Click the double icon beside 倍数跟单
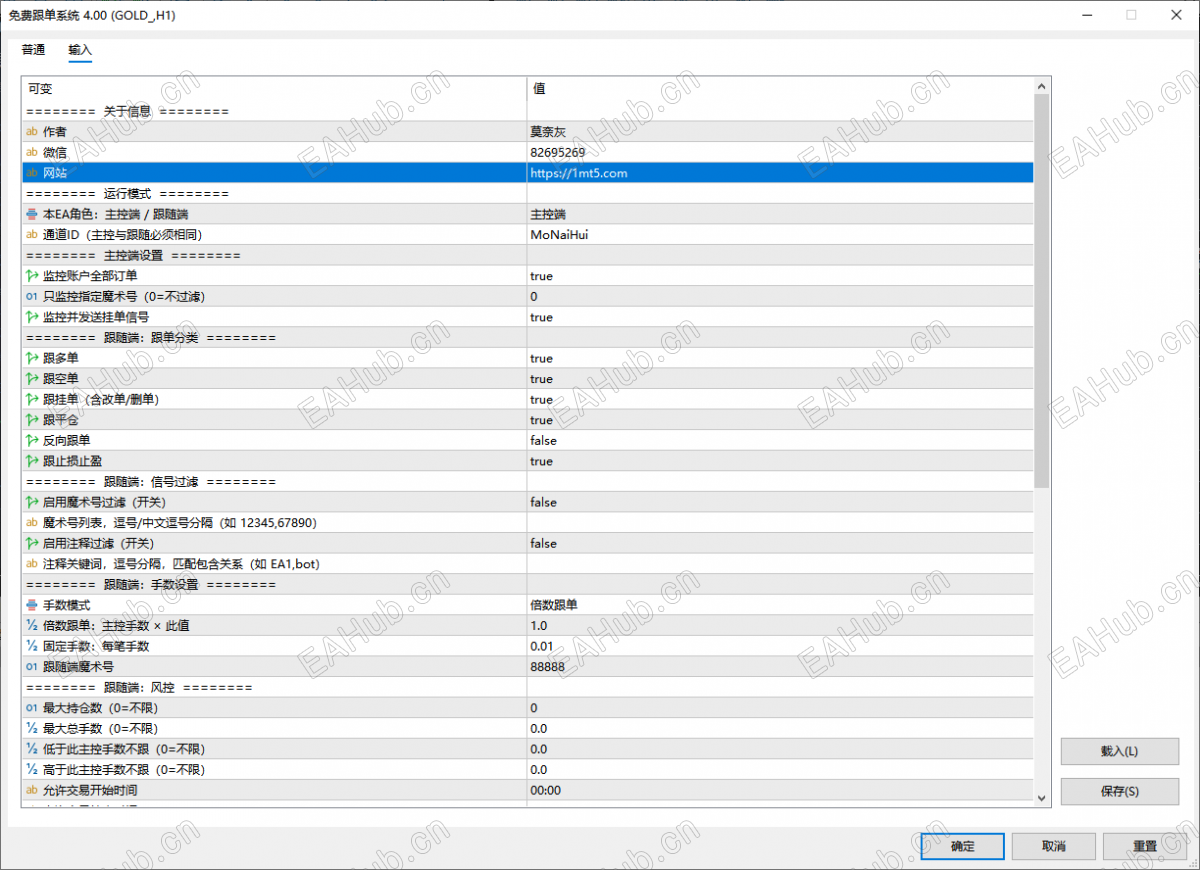The width and height of the screenshot is (1200, 870). [x=31, y=625]
